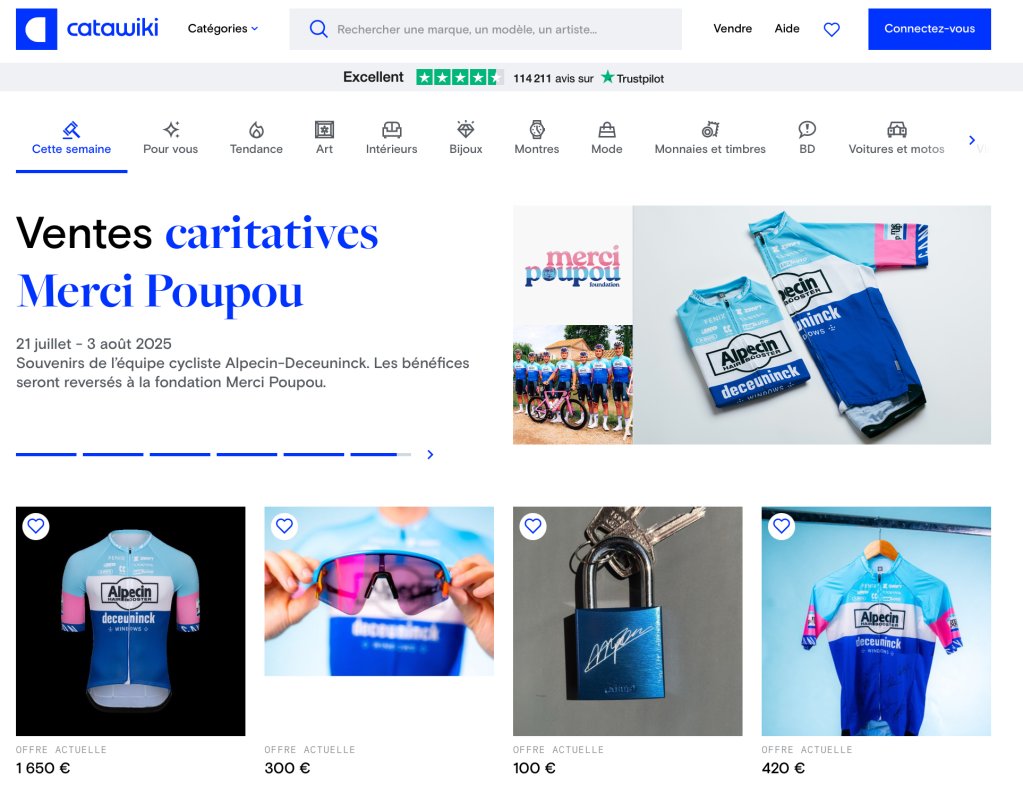Open favorites heart icon in header
The image size is (1023, 803).
(831, 29)
